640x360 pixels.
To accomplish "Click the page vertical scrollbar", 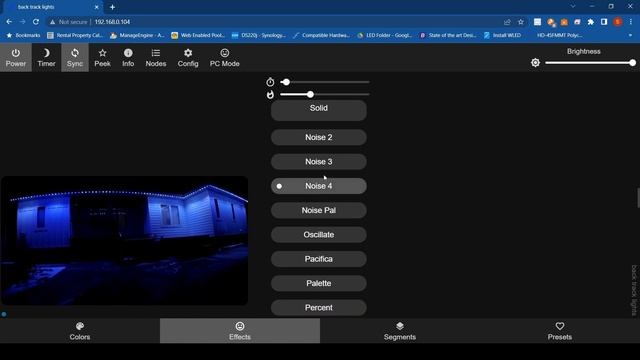I will [x=638, y=198].
